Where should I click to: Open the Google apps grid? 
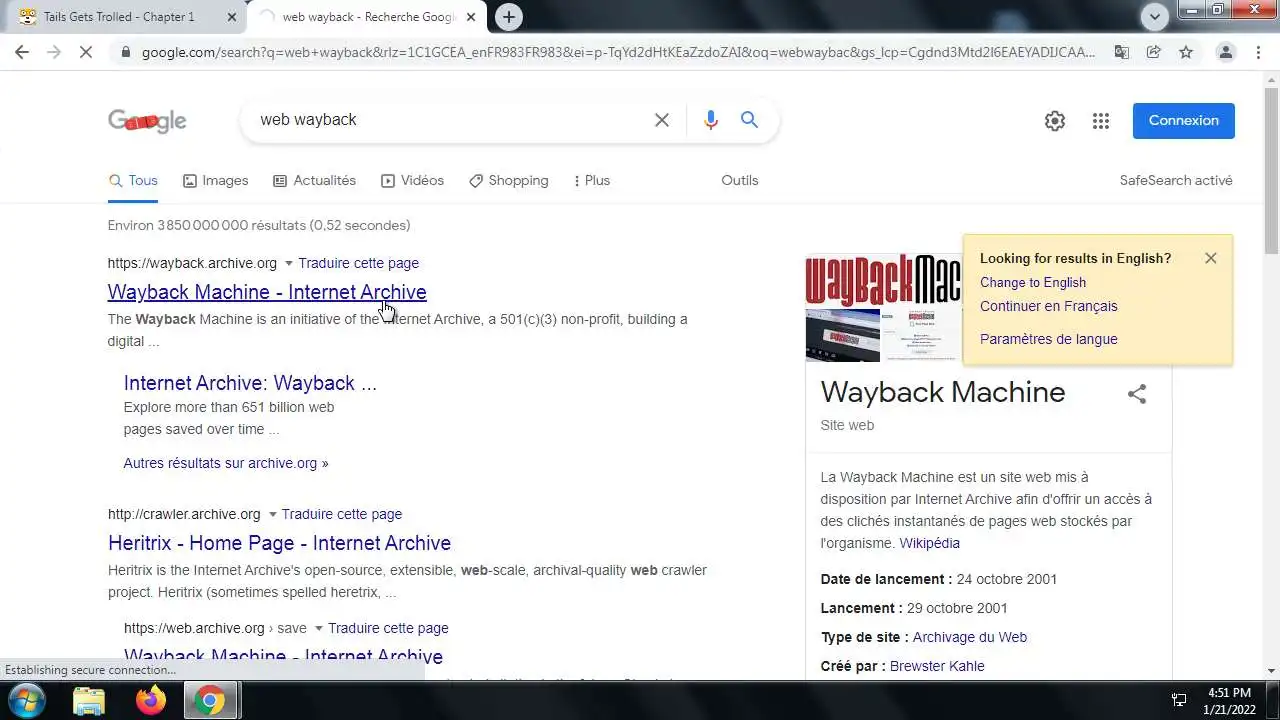click(1101, 121)
